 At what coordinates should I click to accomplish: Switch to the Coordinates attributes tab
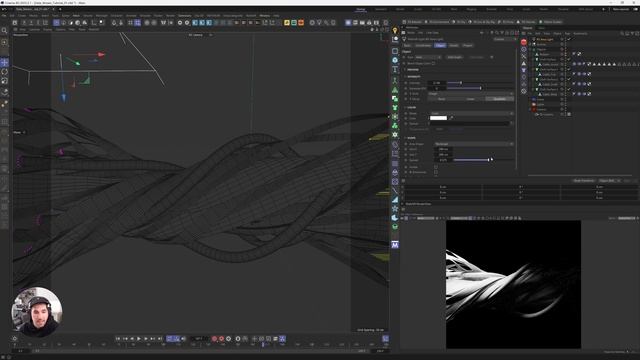[x=423, y=45]
